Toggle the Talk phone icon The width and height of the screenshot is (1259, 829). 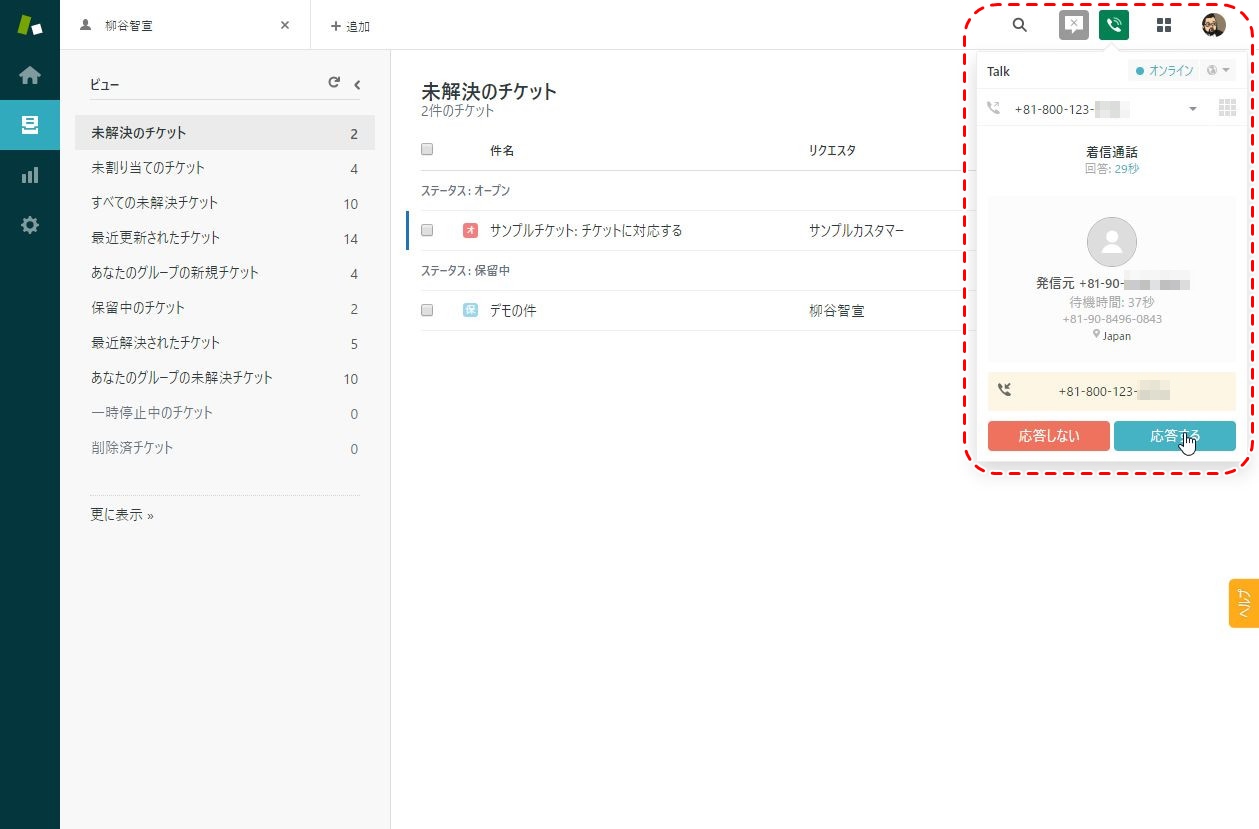point(1114,25)
